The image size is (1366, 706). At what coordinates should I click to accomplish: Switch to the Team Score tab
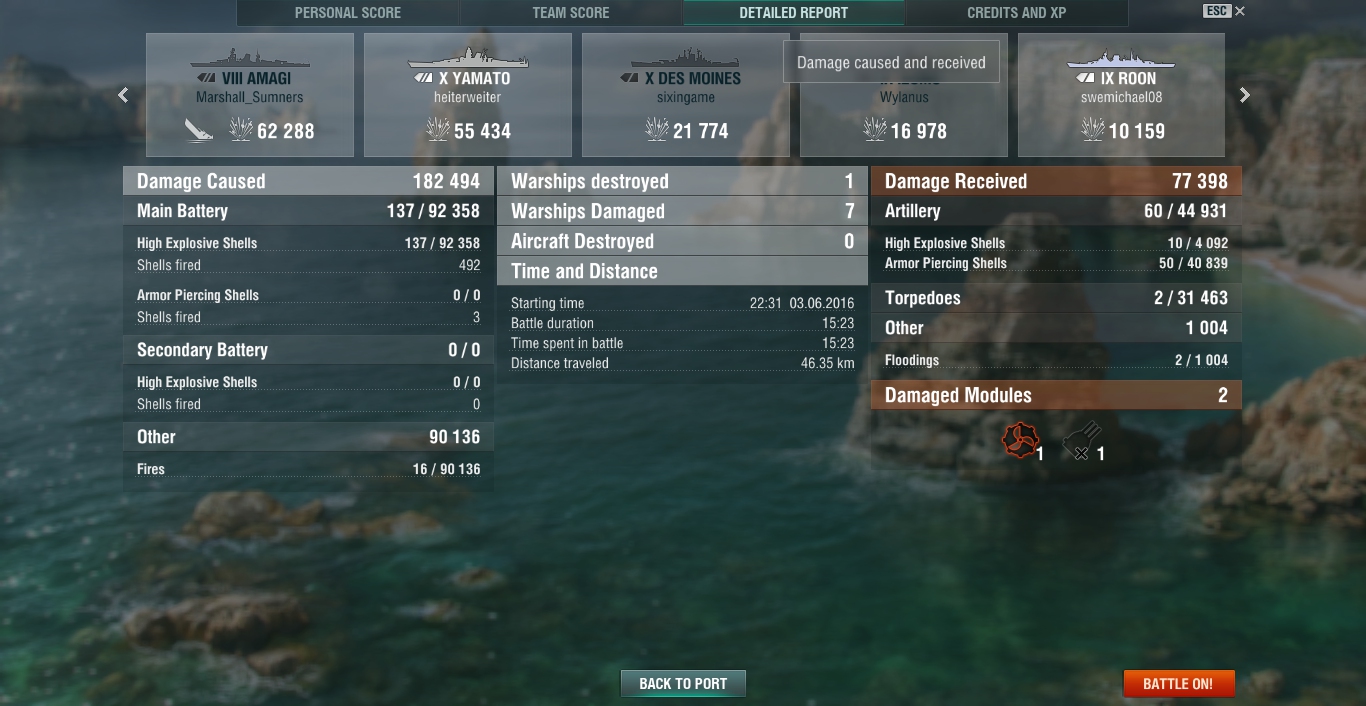pyautogui.click(x=571, y=13)
